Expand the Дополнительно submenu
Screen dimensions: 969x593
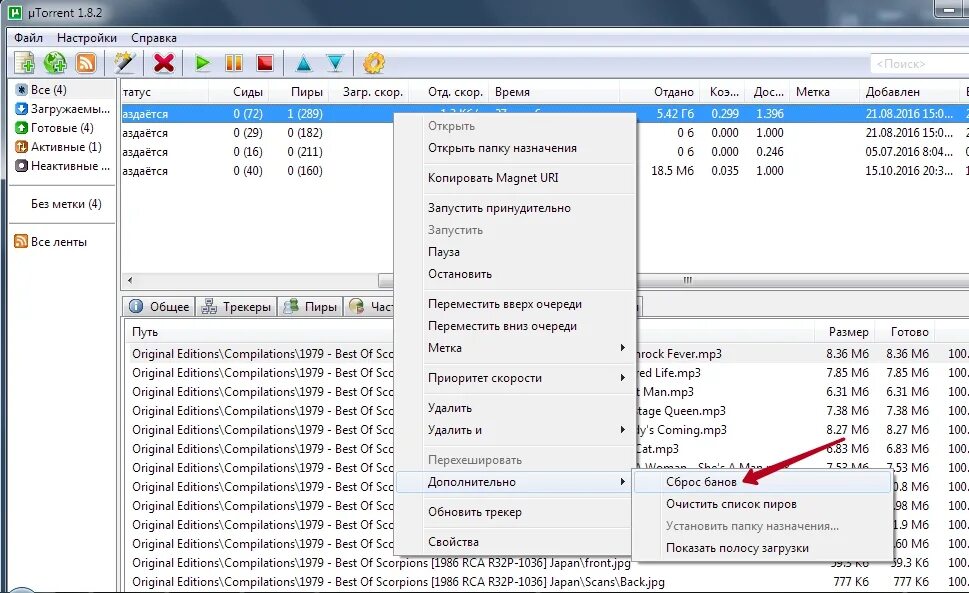click(x=515, y=482)
